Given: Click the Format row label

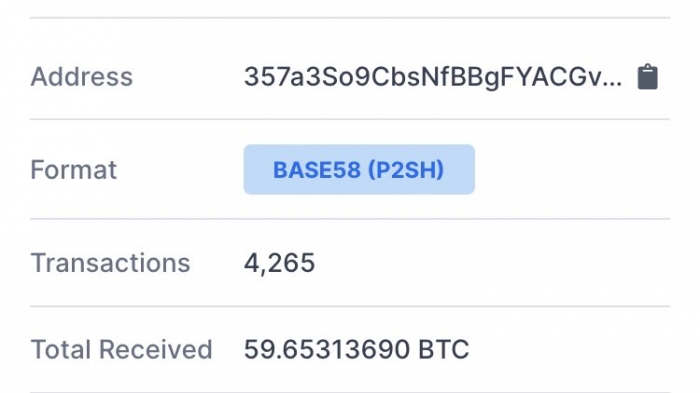Looking at the screenshot, I should [x=74, y=170].
